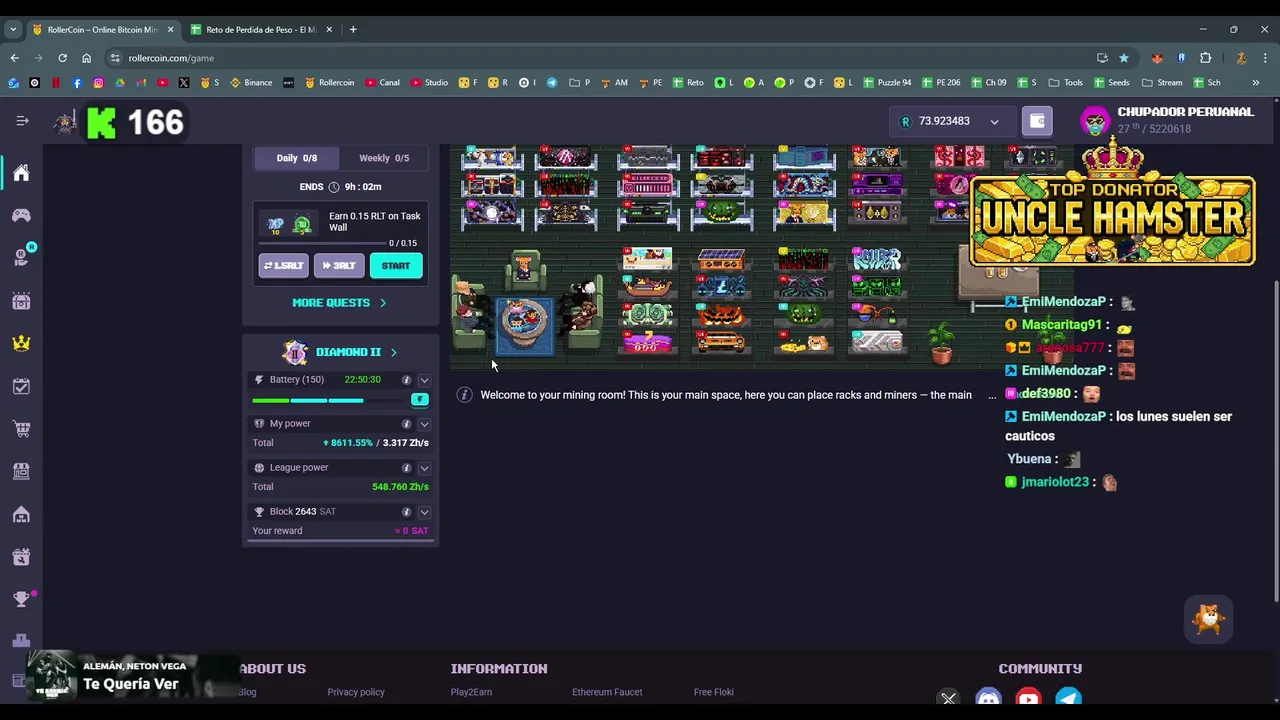Viewport: 1280px width, 720px height.
Task: Bookmark this page with star icon
Action: (1124, 58)
